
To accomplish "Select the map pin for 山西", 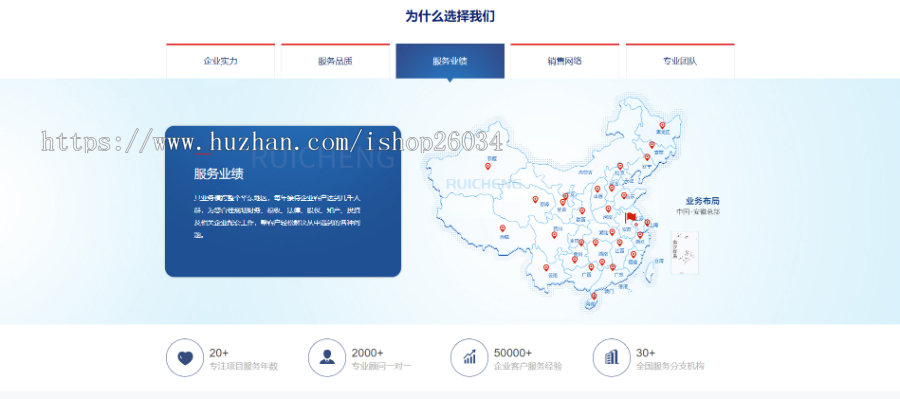I will click(x=597, y=189).
